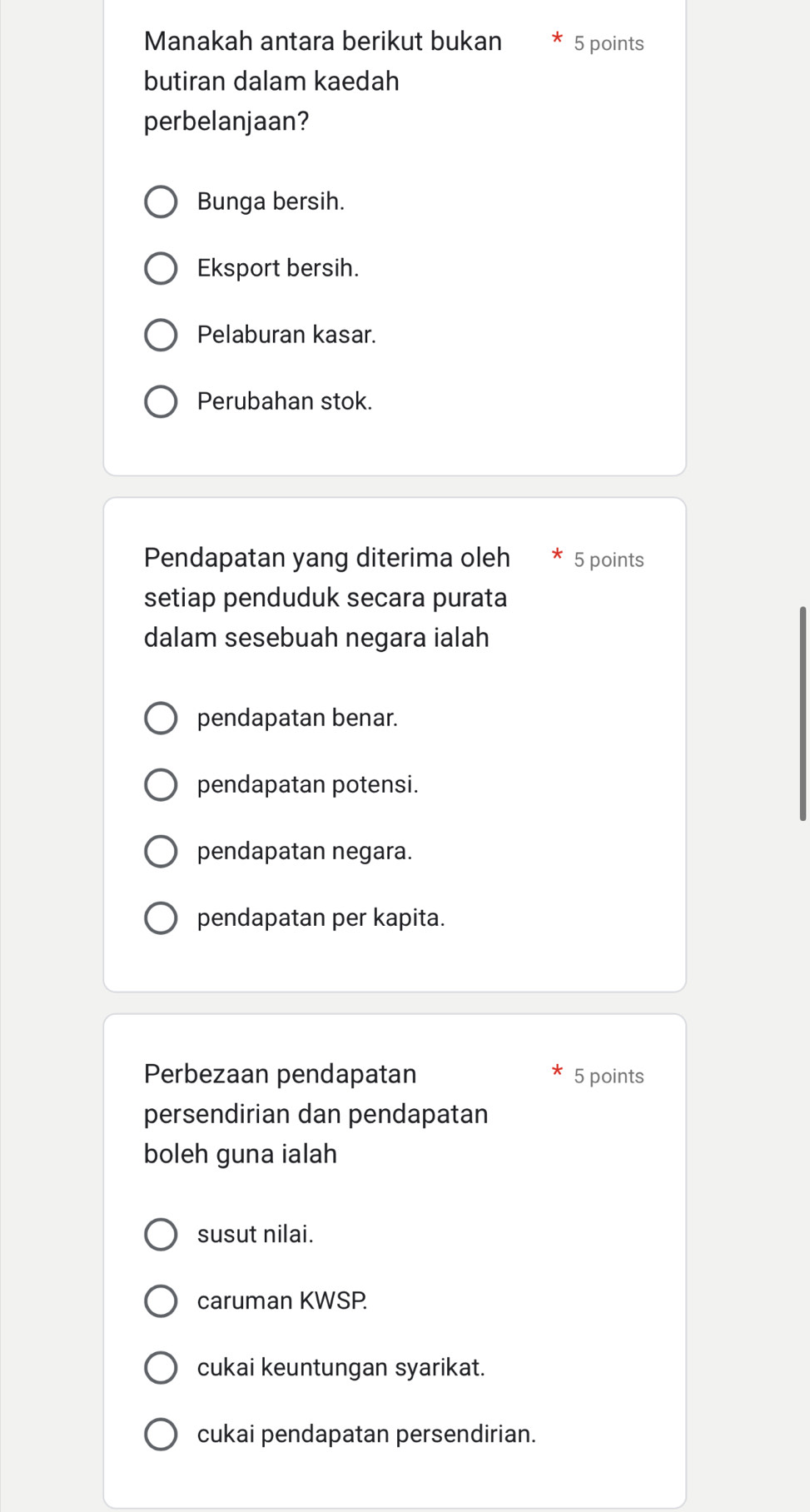Mark 'Perubahan stok.' as the answer
This screenshot has height=1512, width=810.
[x=161, y=401]
